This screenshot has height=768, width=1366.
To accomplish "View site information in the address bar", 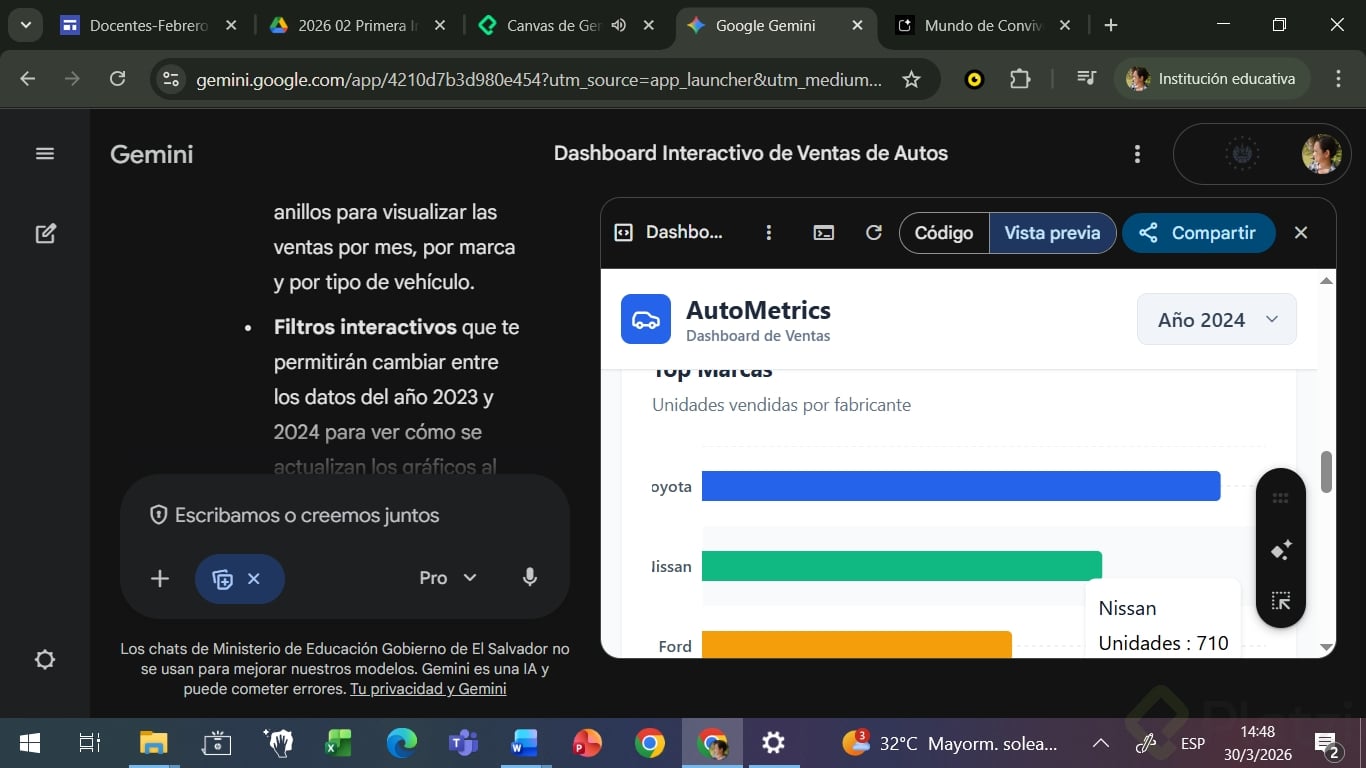I will coord(171,79).
